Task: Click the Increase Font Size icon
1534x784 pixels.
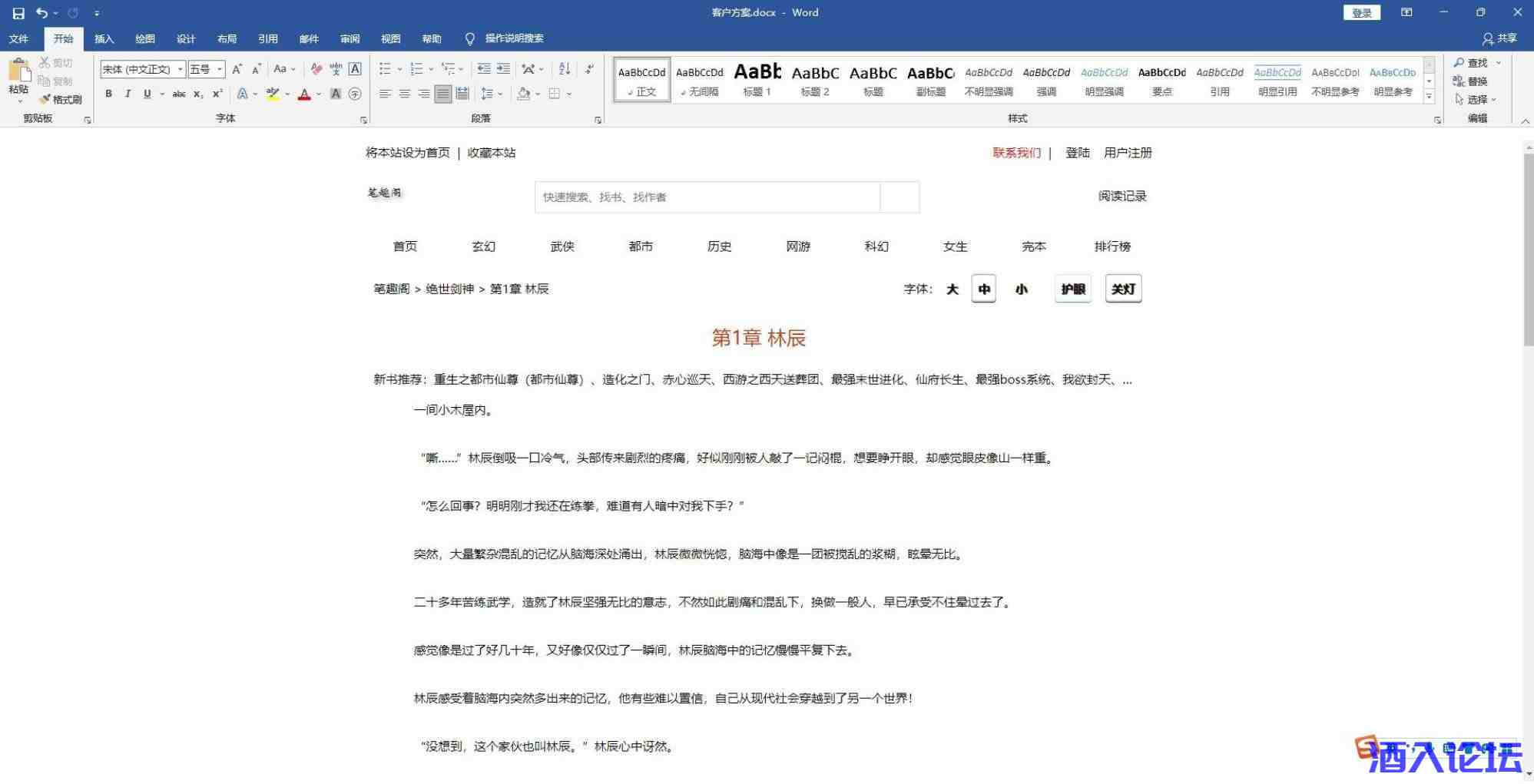Action: coord(237,69)
